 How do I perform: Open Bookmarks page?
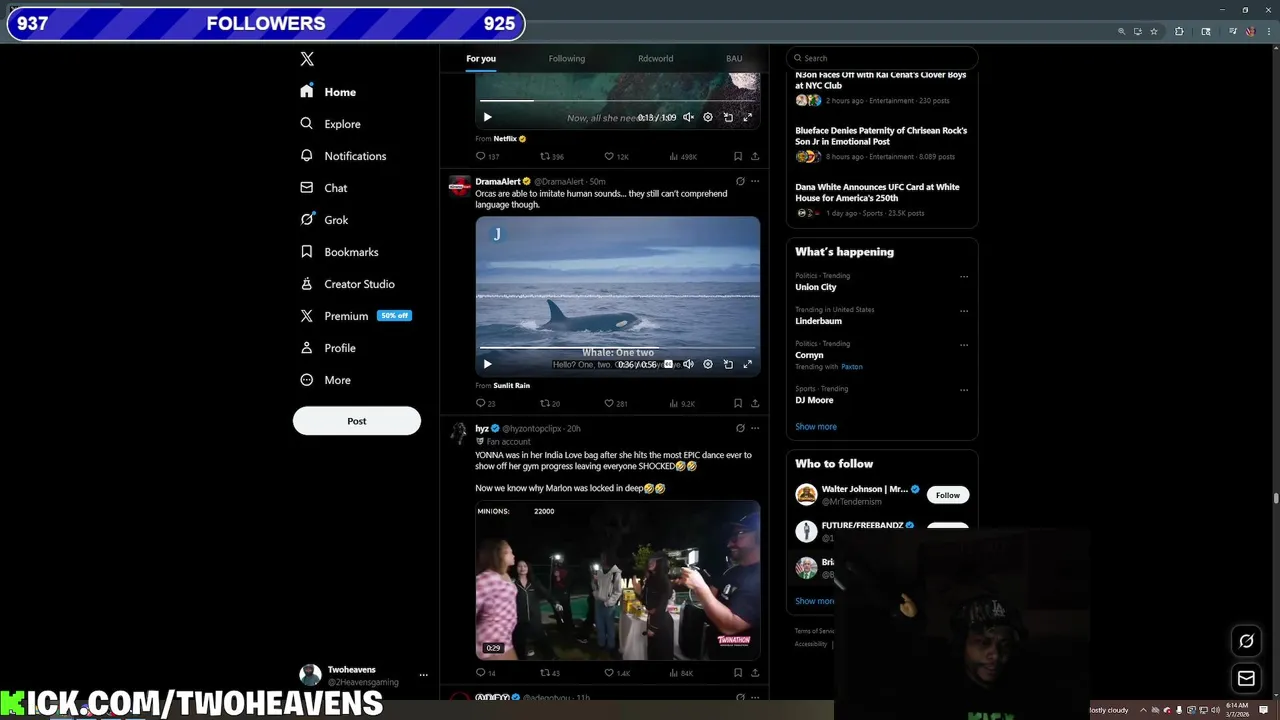(x=340, y=252)
